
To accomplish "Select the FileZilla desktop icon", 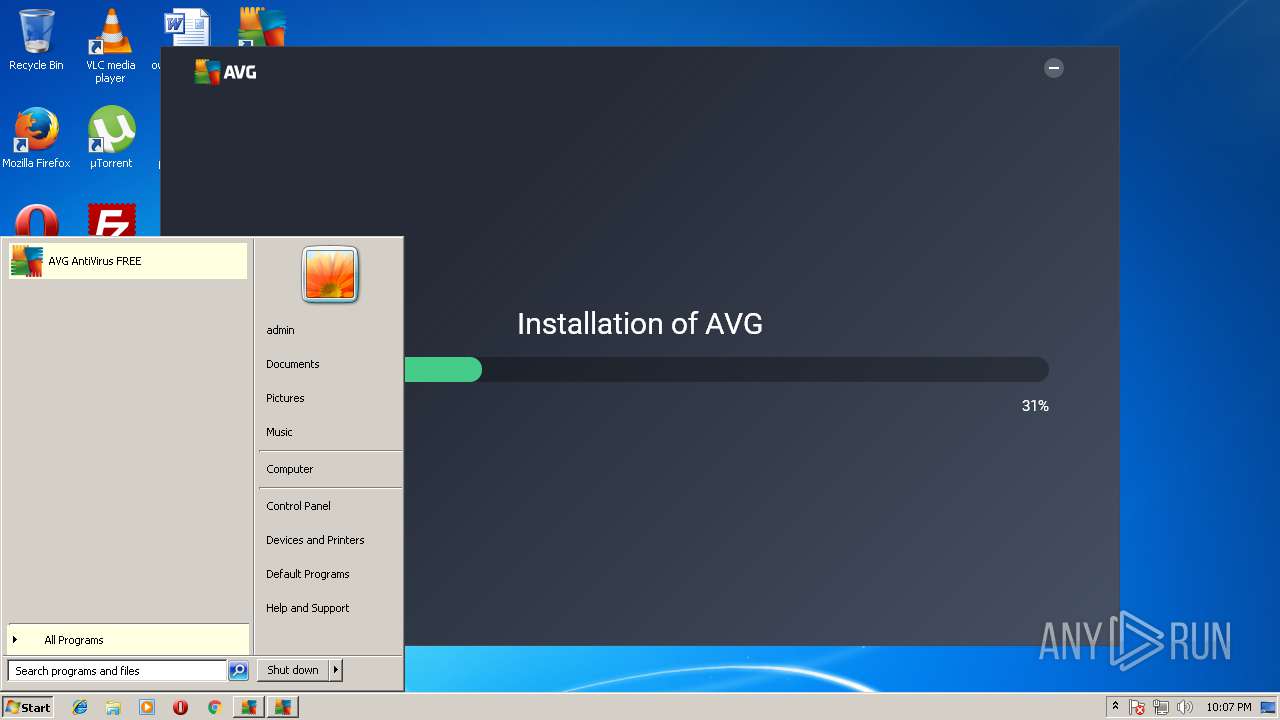I will [x=111, y=220].
